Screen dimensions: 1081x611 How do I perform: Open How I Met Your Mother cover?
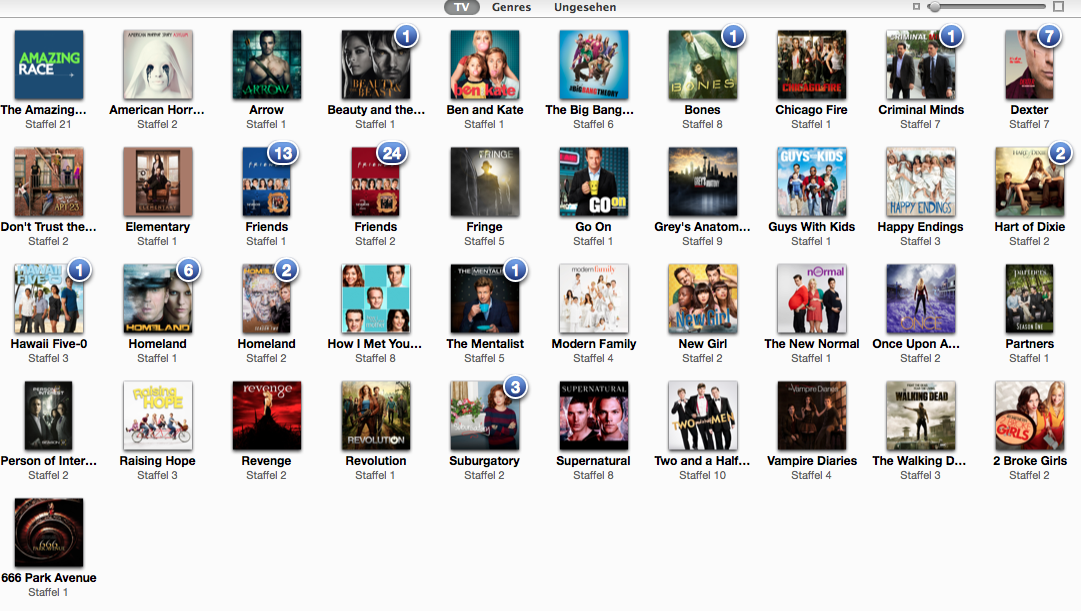tap(375, 299)
